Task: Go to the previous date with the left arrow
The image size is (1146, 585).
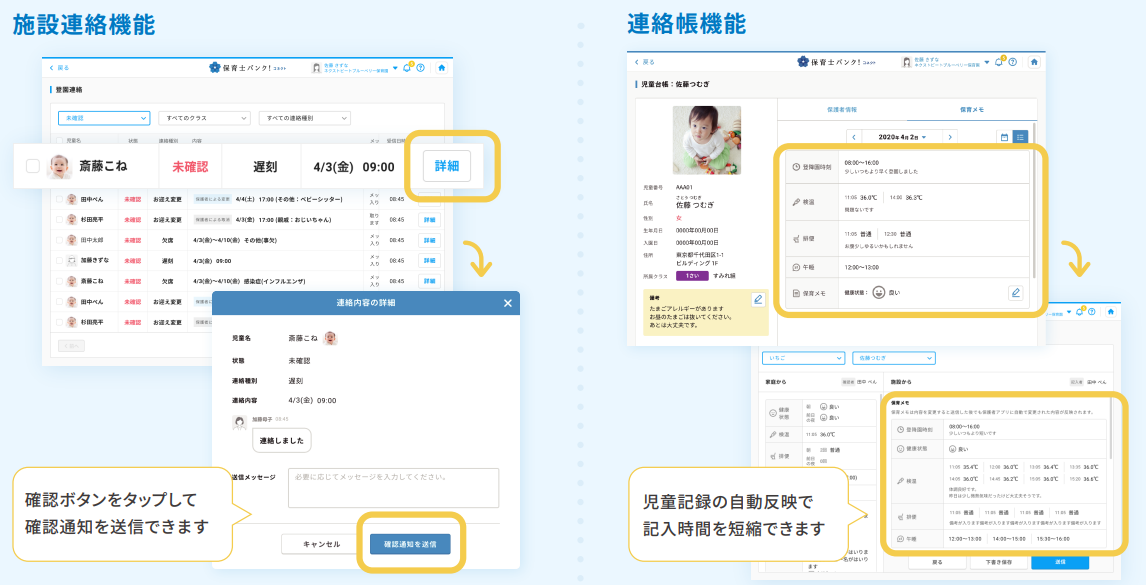Action: [854, 137]
